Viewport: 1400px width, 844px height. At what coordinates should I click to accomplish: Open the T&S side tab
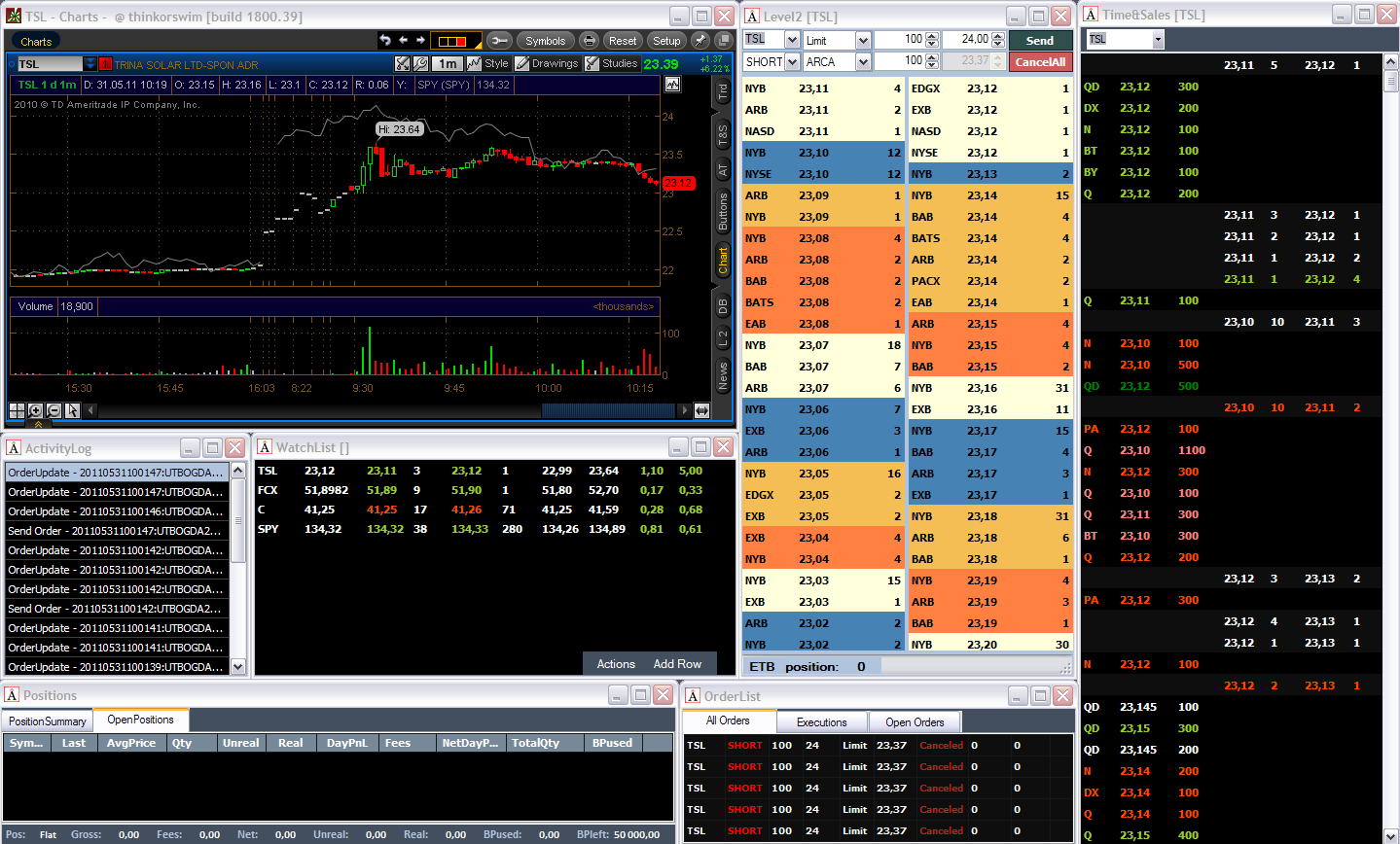point(723,135)
